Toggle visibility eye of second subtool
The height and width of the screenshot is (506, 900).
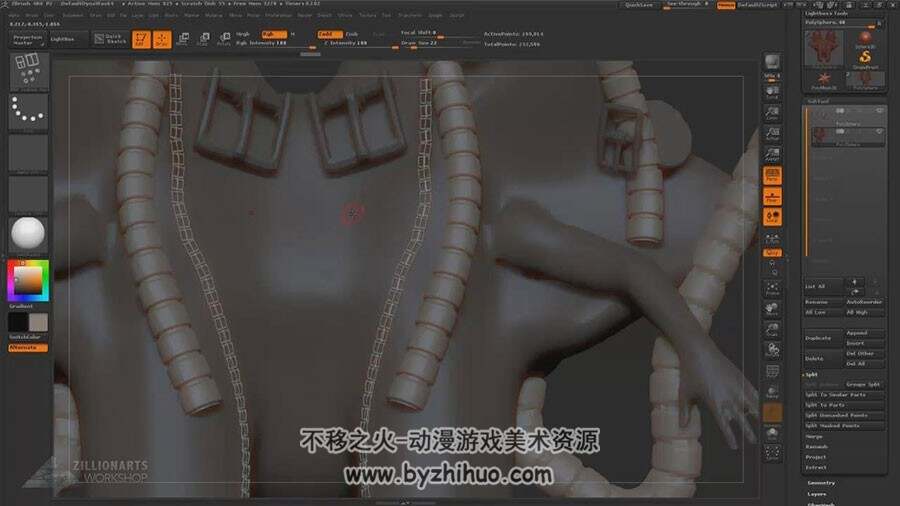[879, 131]
